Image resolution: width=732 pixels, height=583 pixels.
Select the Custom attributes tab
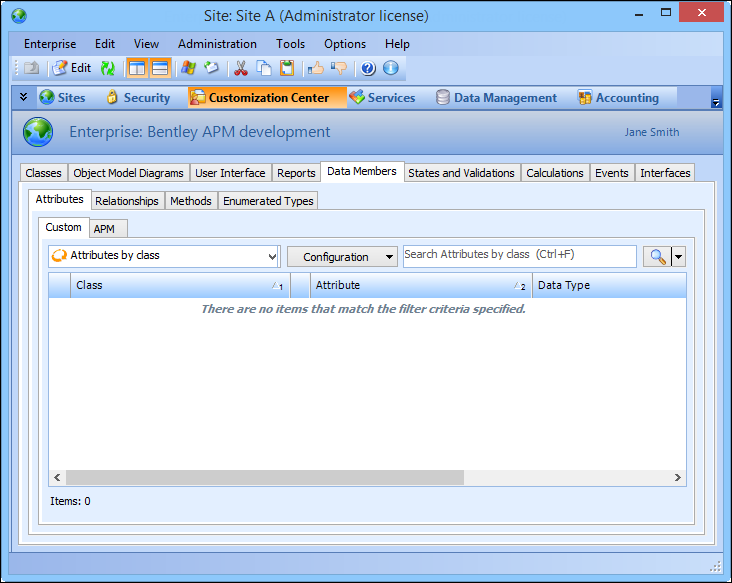click(63, 227)
